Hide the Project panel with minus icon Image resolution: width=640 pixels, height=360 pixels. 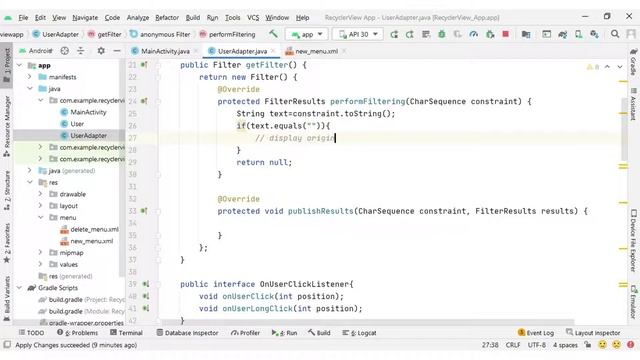click(117, 51)
